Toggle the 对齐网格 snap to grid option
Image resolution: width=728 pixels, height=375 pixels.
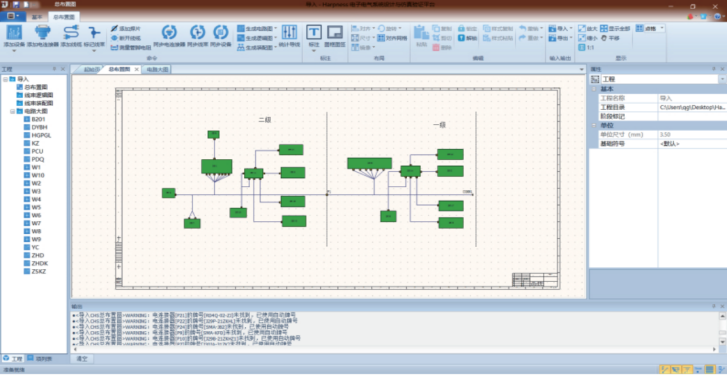392,38
